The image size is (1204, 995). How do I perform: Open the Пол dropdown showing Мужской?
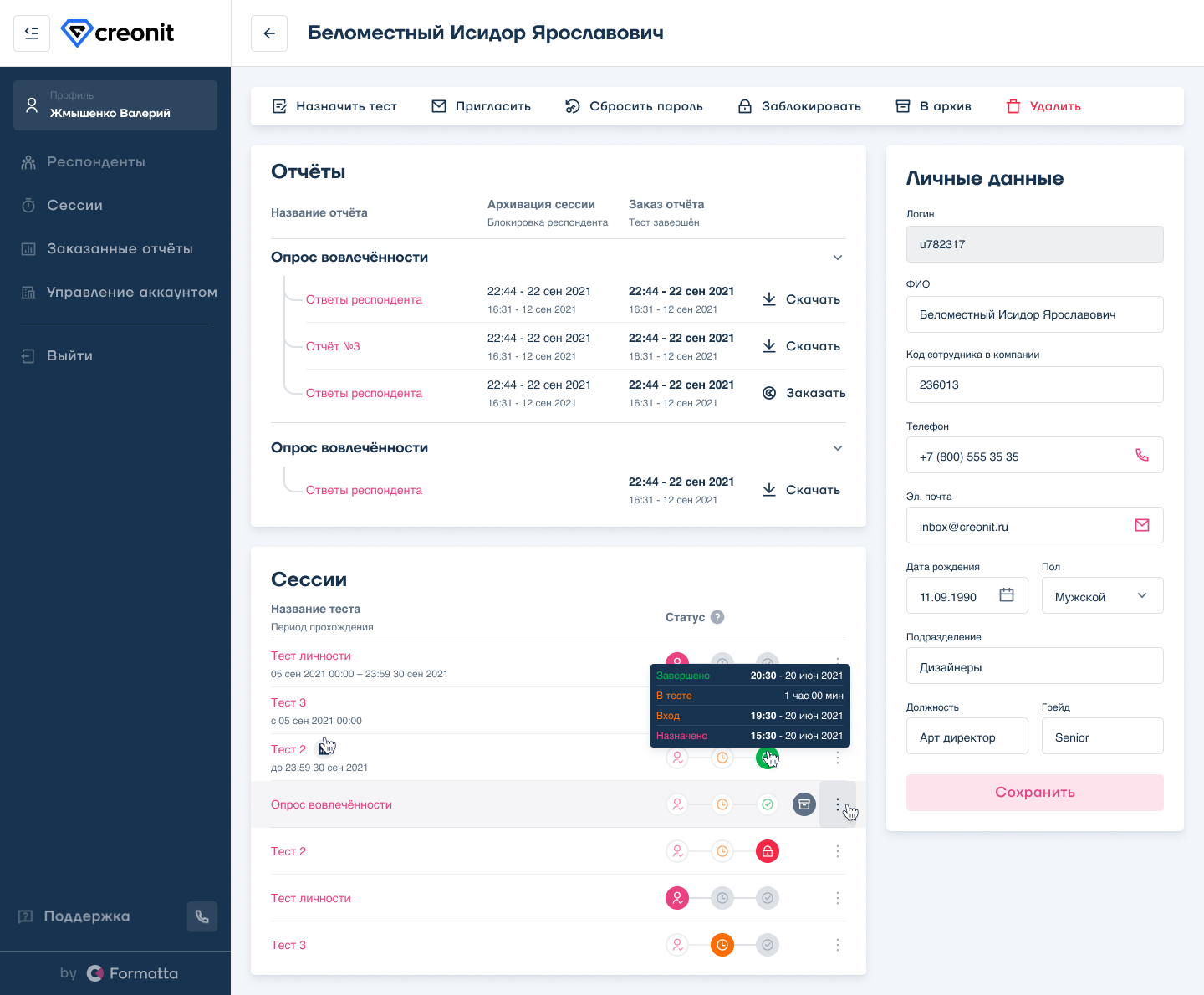tap(1102, 595)
